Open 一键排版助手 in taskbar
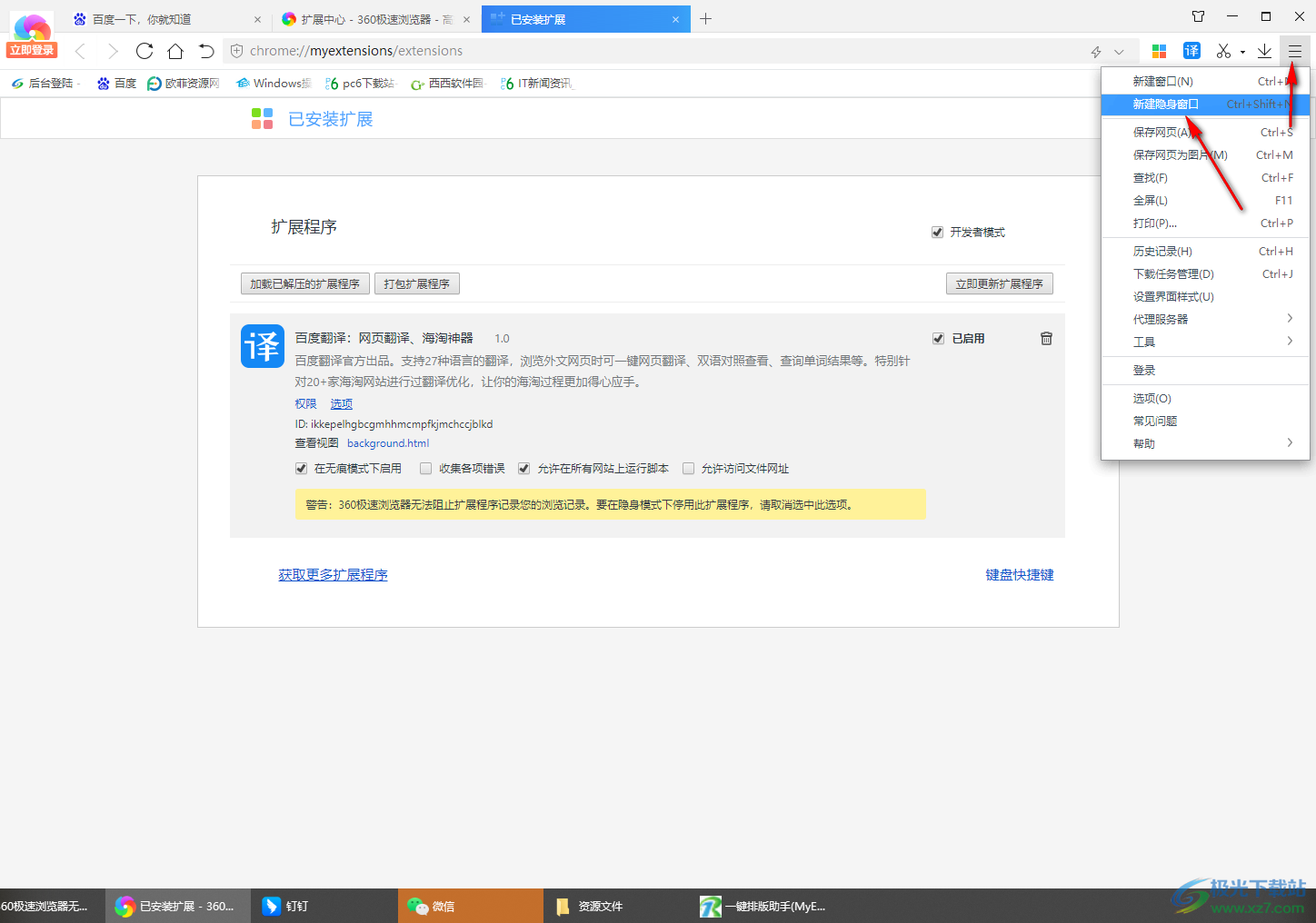 [x=763, y=906]
